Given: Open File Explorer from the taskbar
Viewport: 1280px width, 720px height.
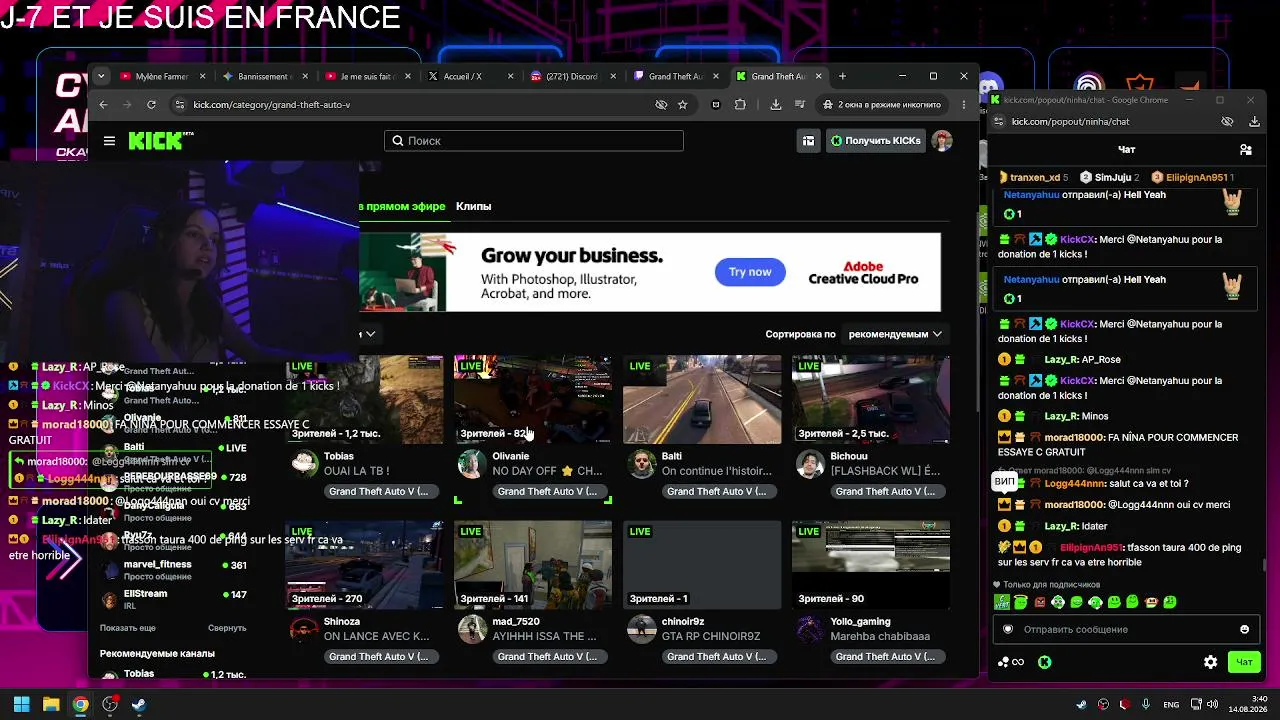Looking at the screenshot, I should [51, 704].
